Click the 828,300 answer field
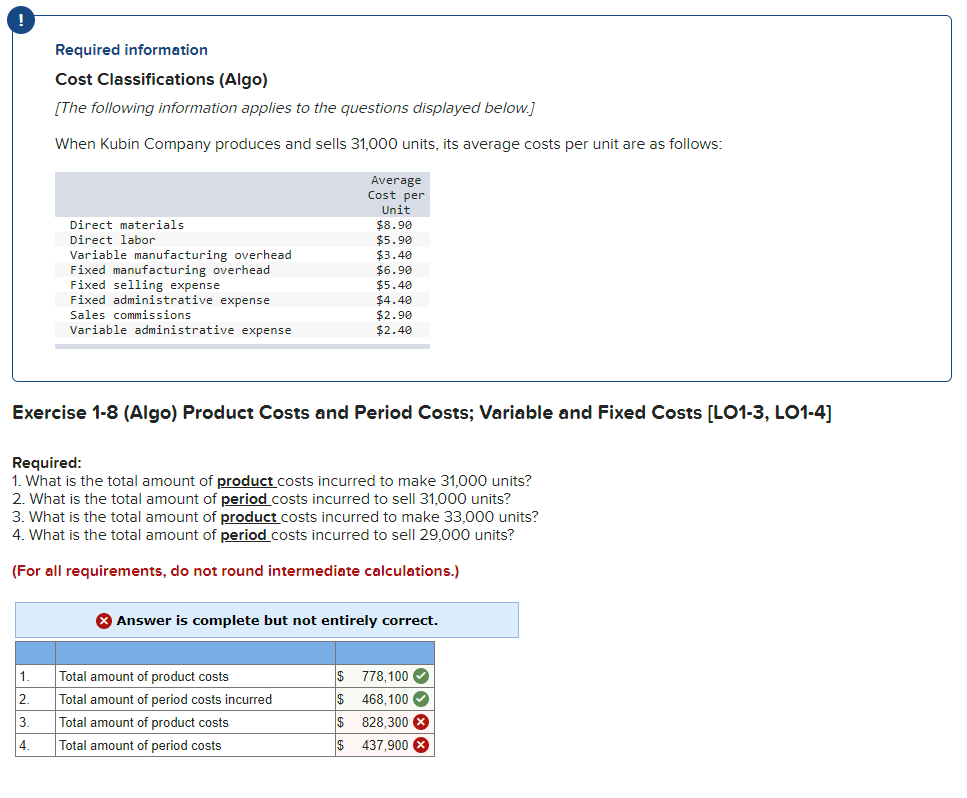 pyautogui.click(x=385, y=722)
